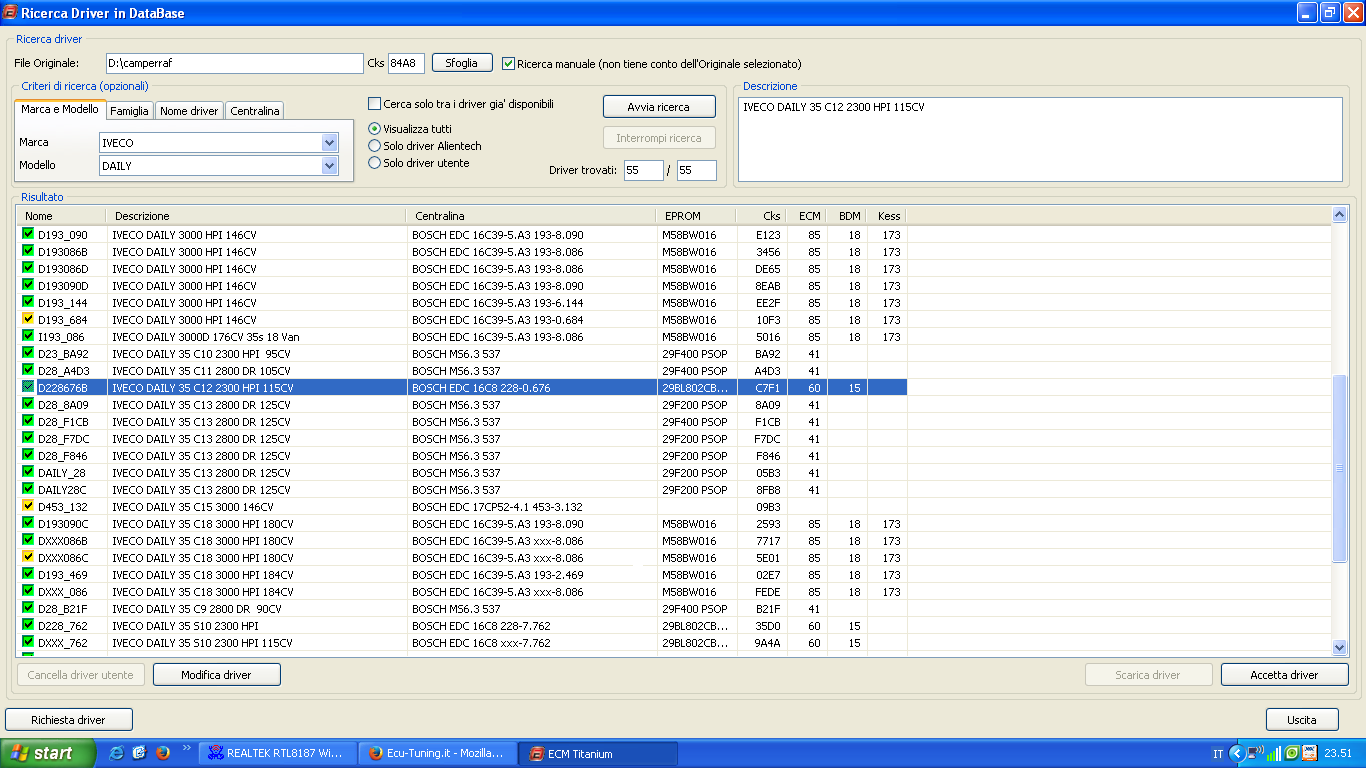The image size is (1366, 768).
Task: Click the green signal strength bars tray icon
Action: pos(1273,753)
